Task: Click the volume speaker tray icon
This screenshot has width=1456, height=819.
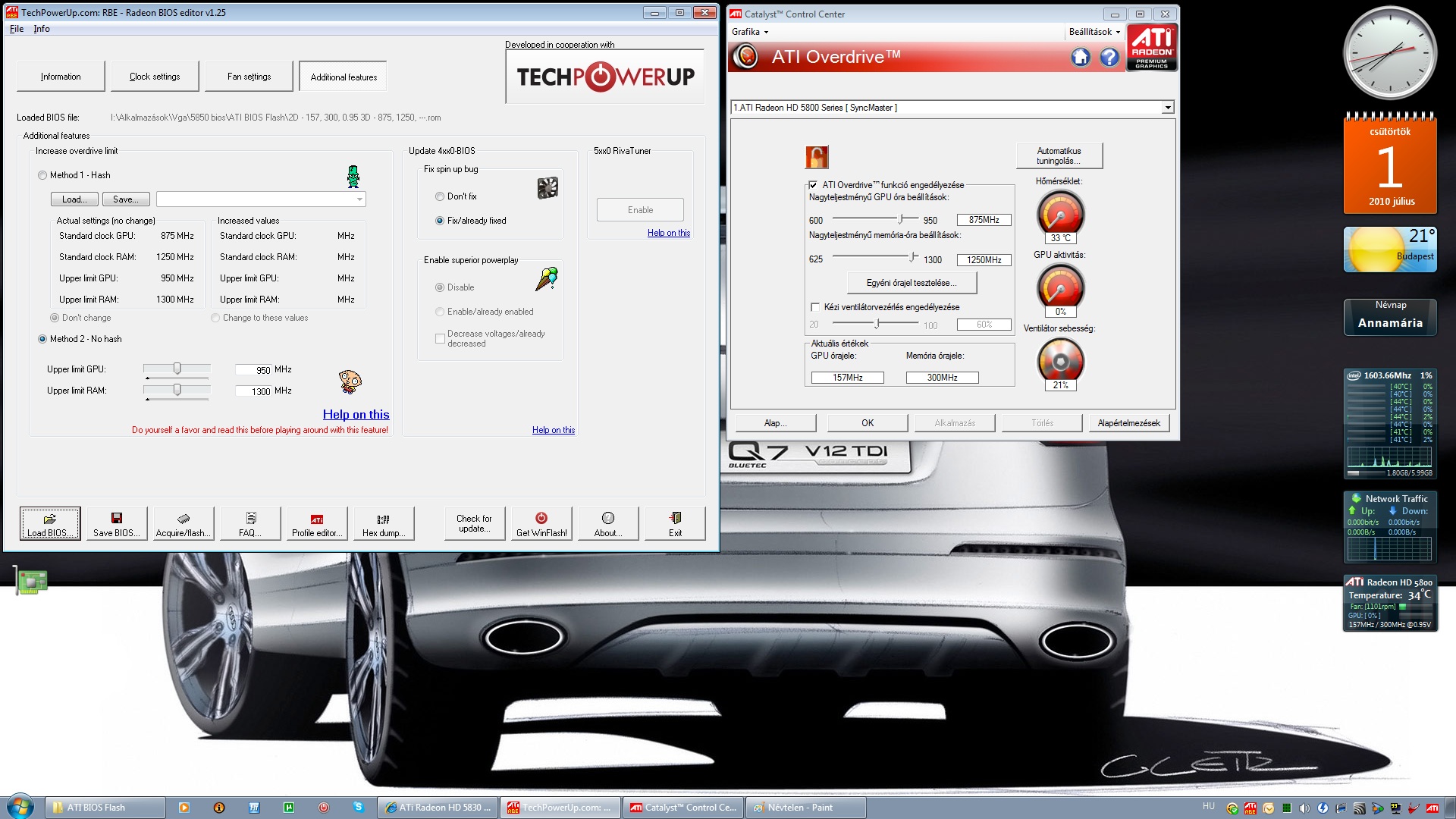Action: (x=1304, y=808)
